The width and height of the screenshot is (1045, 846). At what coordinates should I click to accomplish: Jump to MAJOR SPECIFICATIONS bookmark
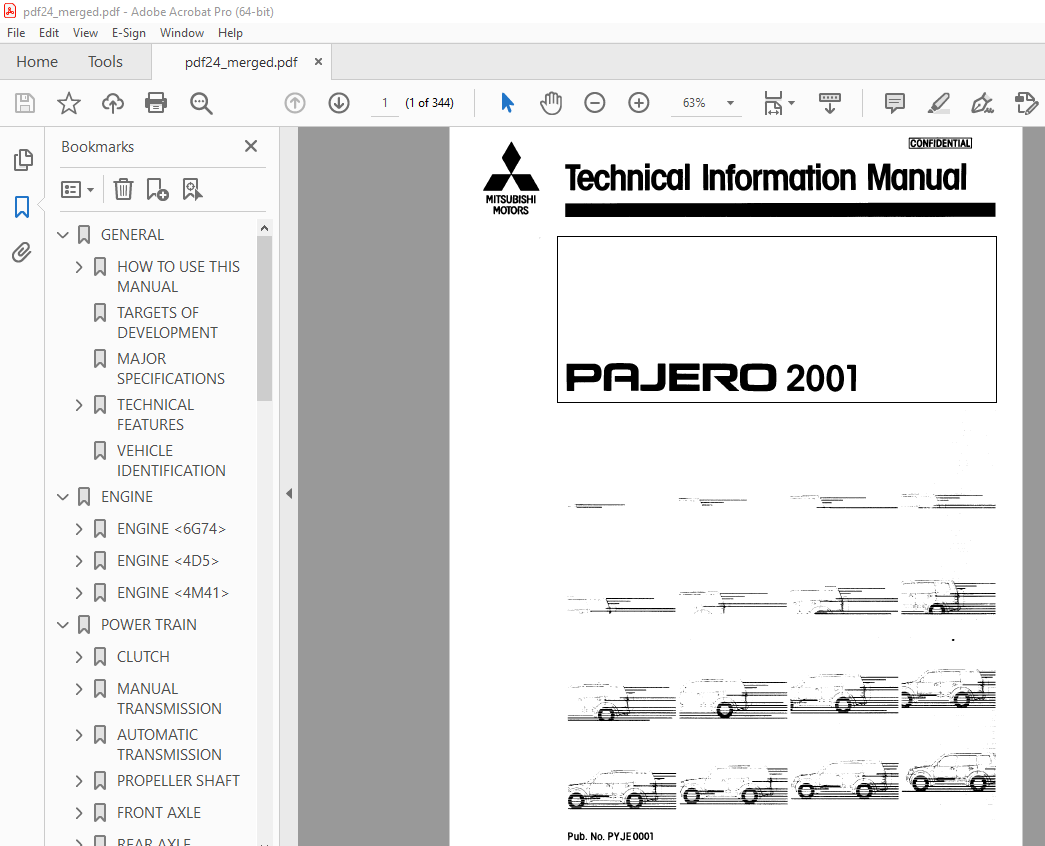[171, 369]
